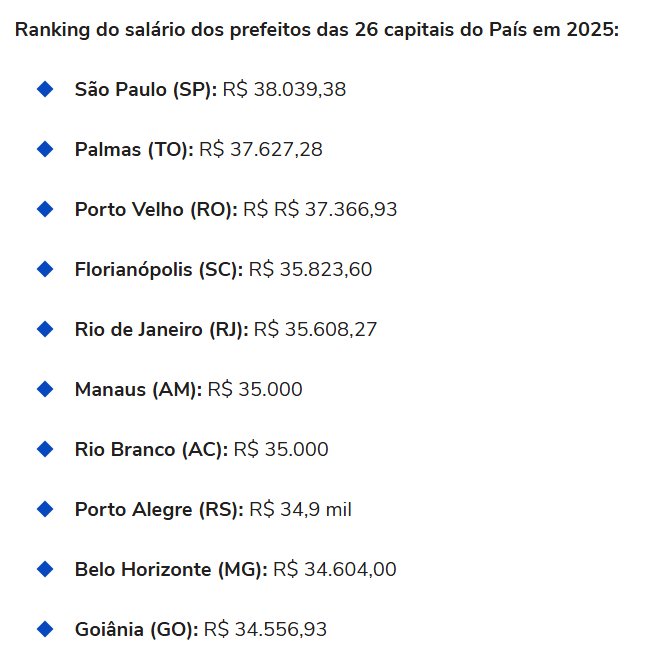
Task: Click the Belo Horizonte (MG) bold label
Action: click(171, 570)
